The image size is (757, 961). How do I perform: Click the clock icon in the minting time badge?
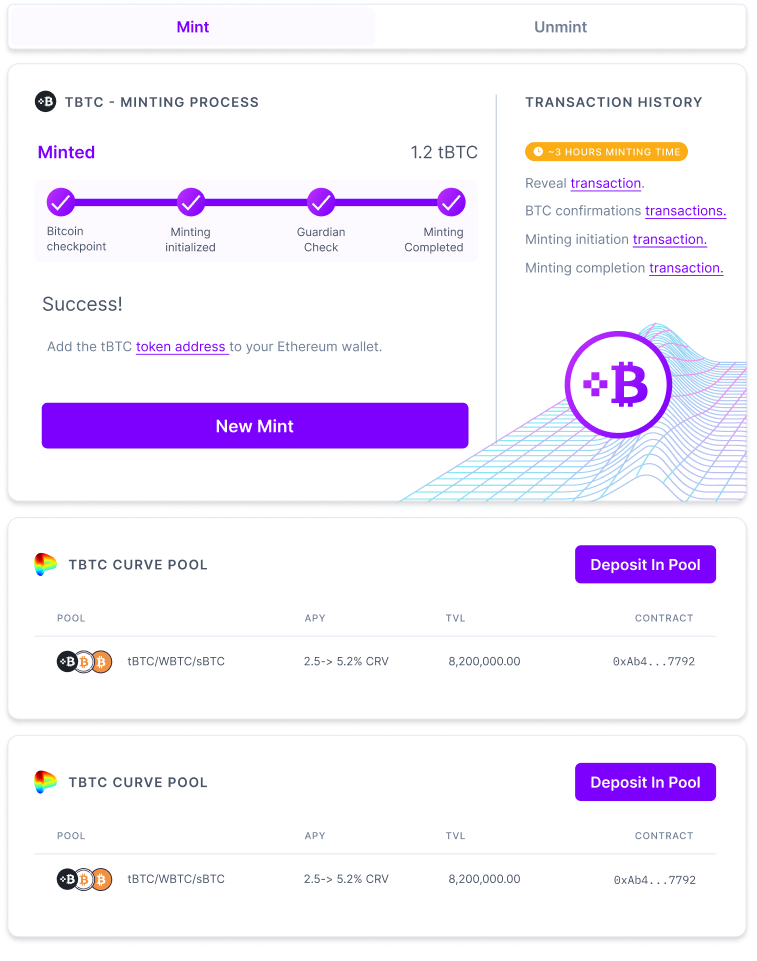(x=536, y=151)
